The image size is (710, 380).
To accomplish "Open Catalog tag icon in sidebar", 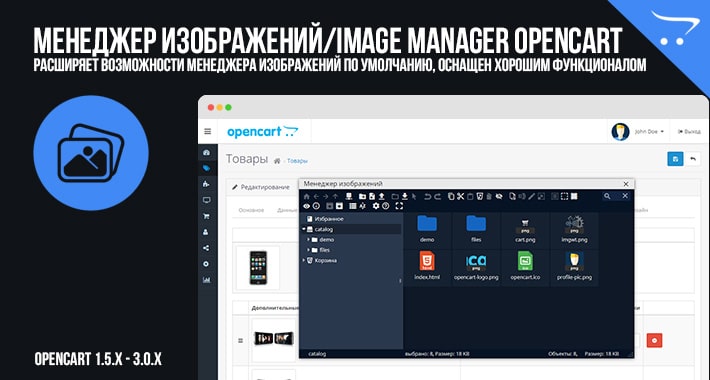I will coord(206,168).
